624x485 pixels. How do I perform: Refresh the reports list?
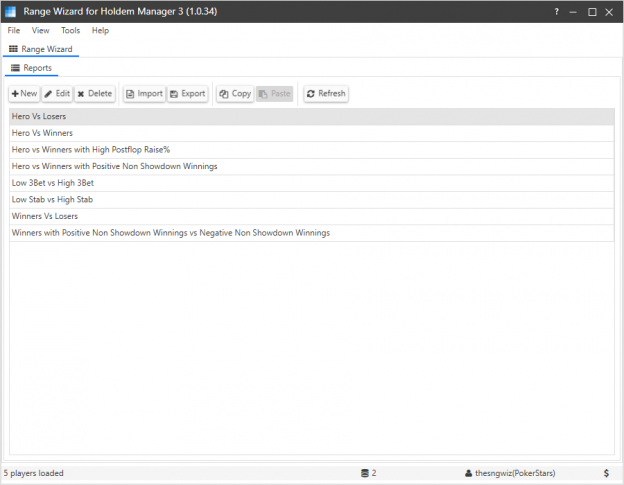point(326,93)
